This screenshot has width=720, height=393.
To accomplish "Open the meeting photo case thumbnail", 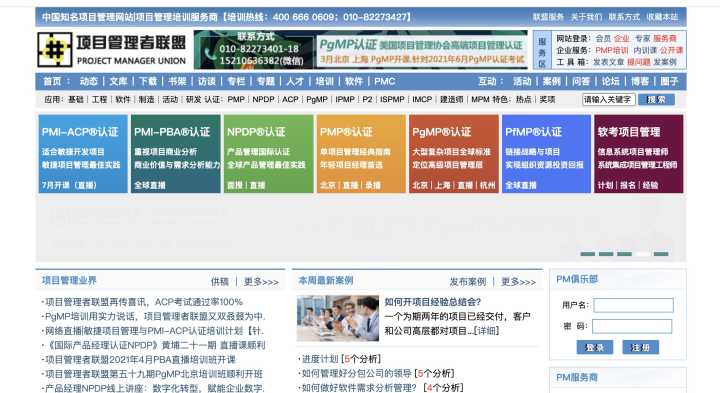I will tap(338, 318).
